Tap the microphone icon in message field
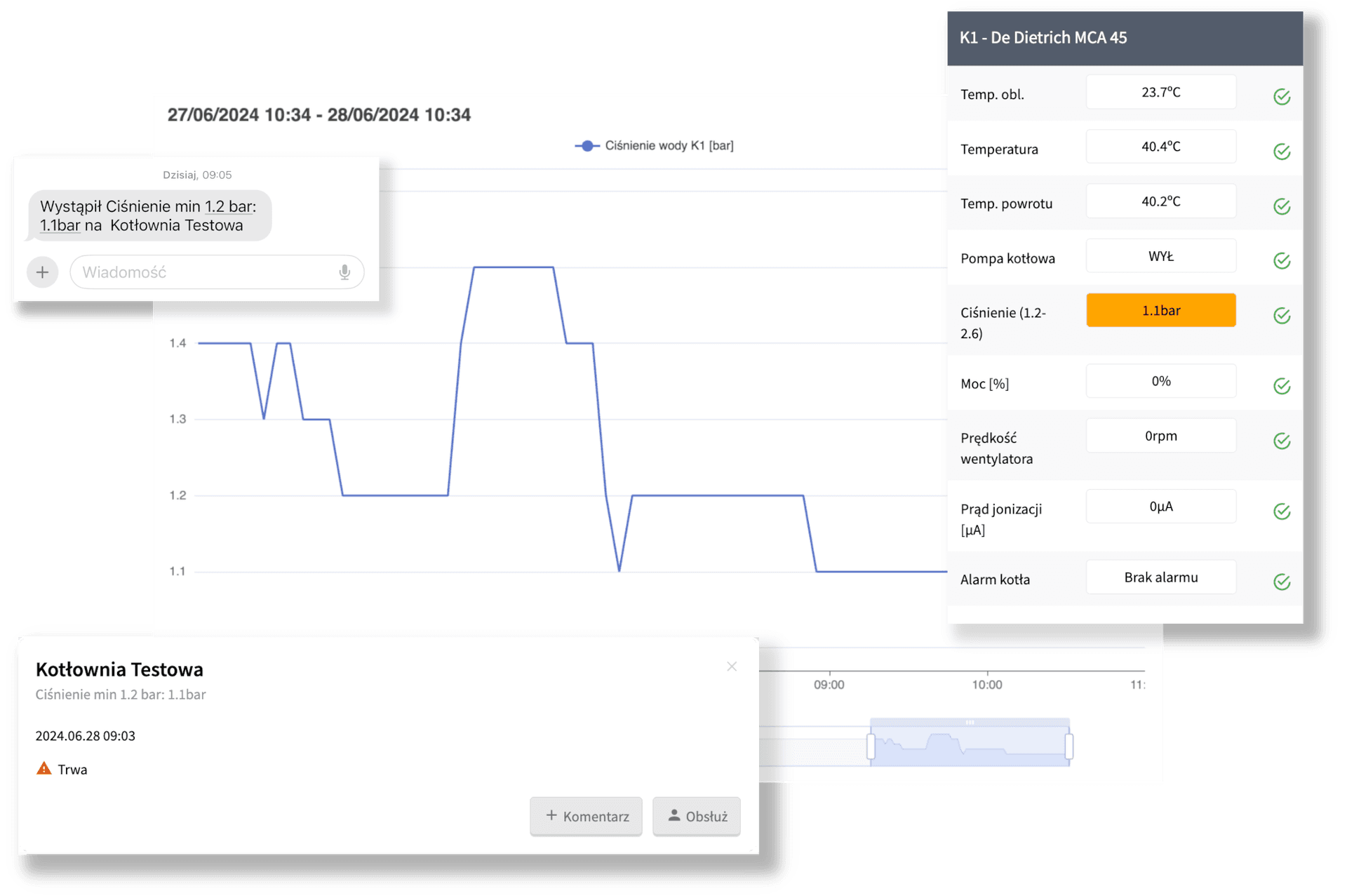 [344, 272]
